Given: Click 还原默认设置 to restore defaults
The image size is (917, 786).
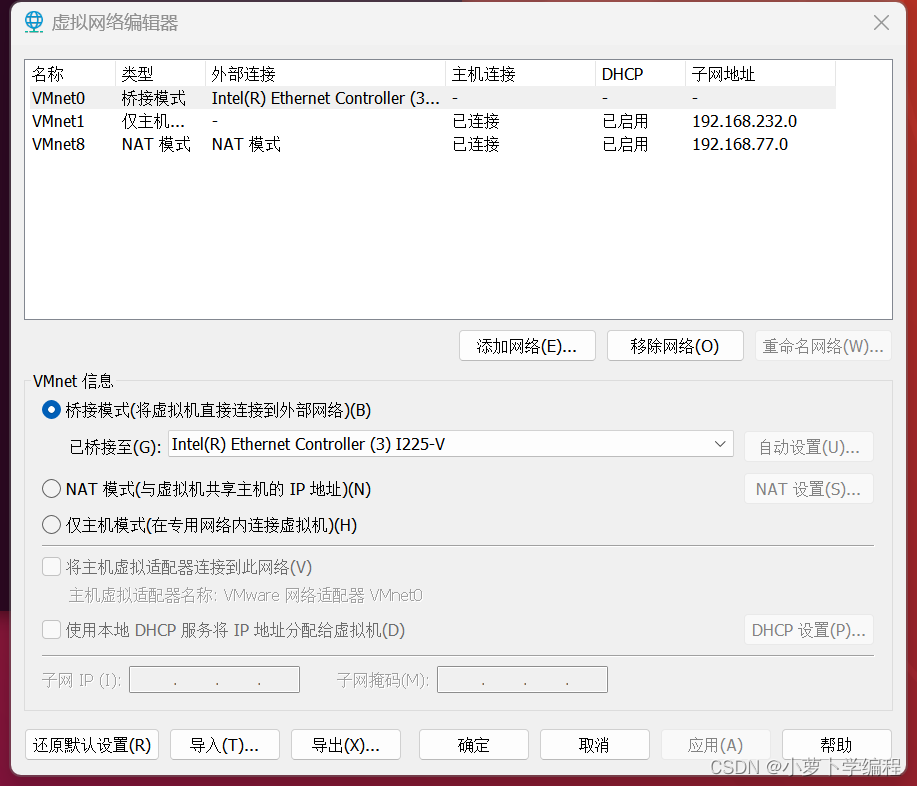Looking at the screenshot, I should pyautogui.click(x=91, y=744).
